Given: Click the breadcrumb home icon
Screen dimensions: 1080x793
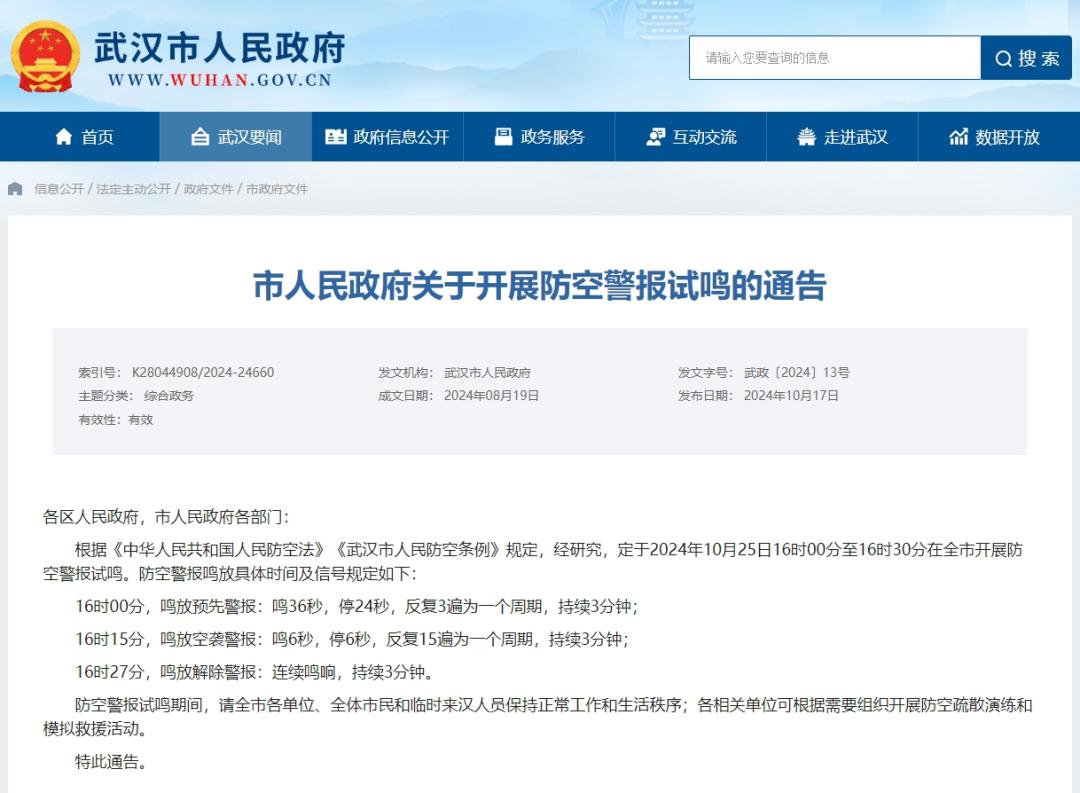Looking at the screenshot, I should [16, 189].
